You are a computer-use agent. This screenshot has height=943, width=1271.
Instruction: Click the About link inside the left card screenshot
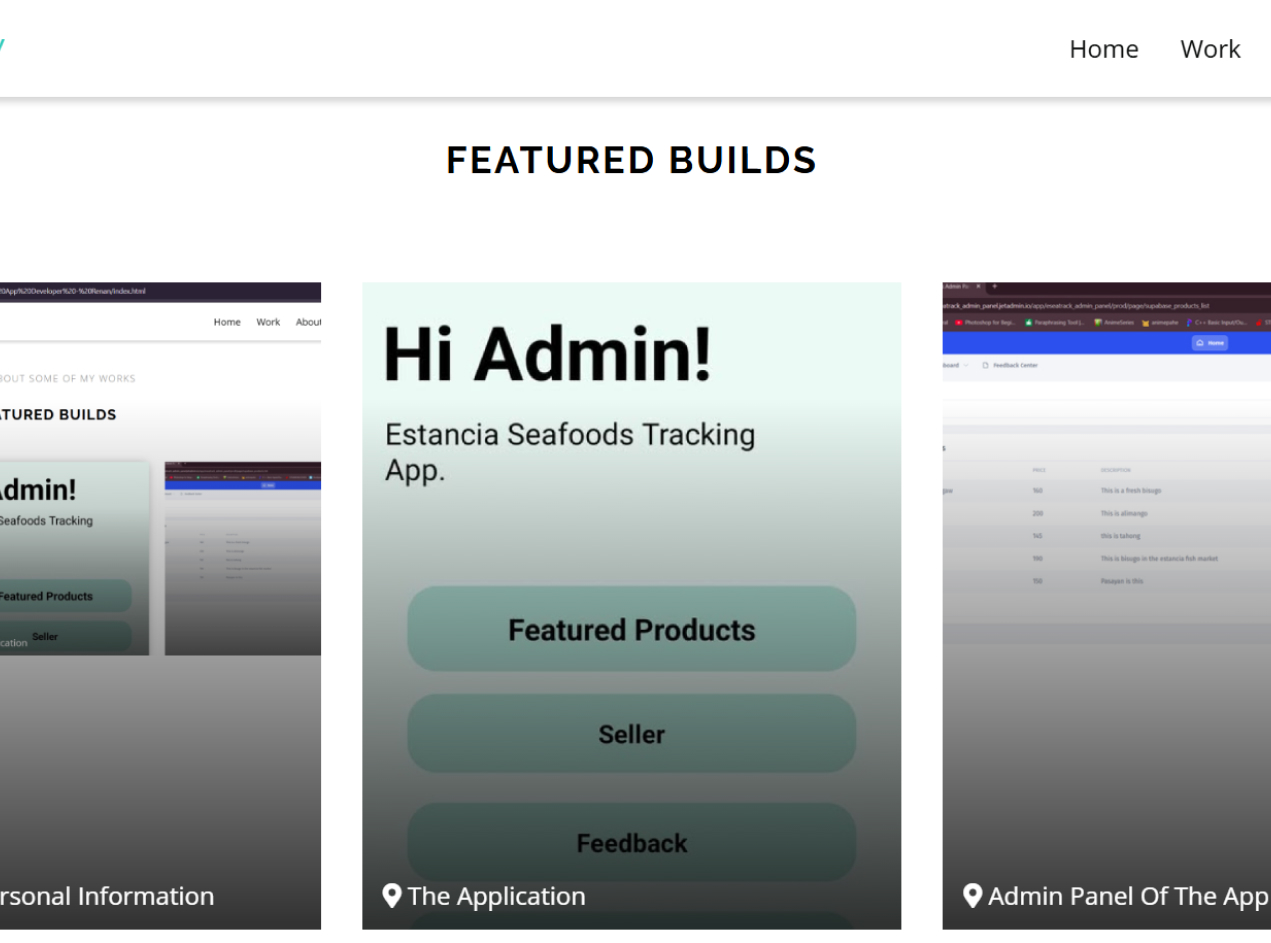[308, 322]
